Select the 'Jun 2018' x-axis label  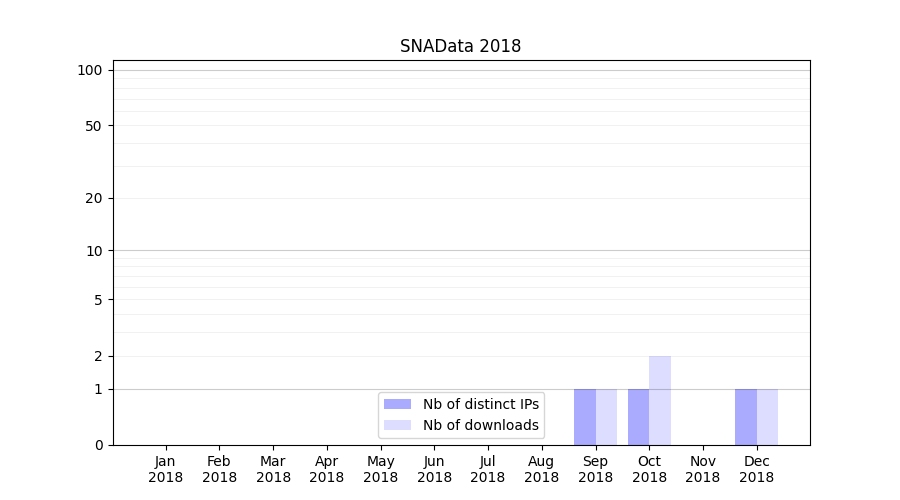pyautogui.click(x=434, y=469)
